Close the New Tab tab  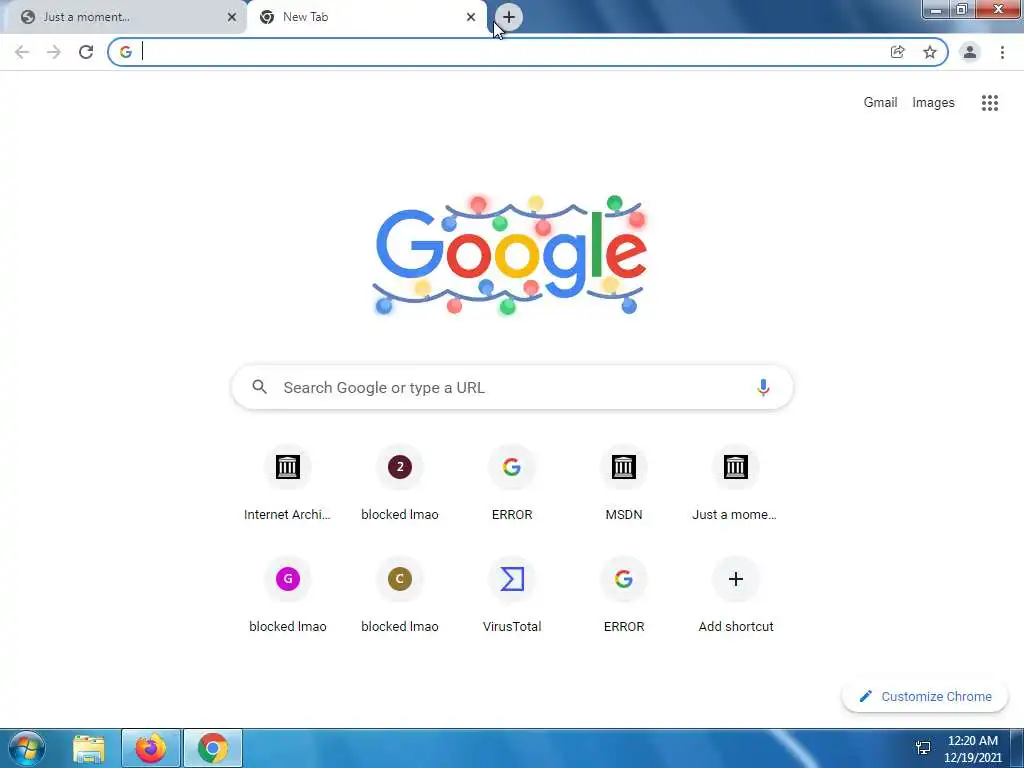point(471,17)
